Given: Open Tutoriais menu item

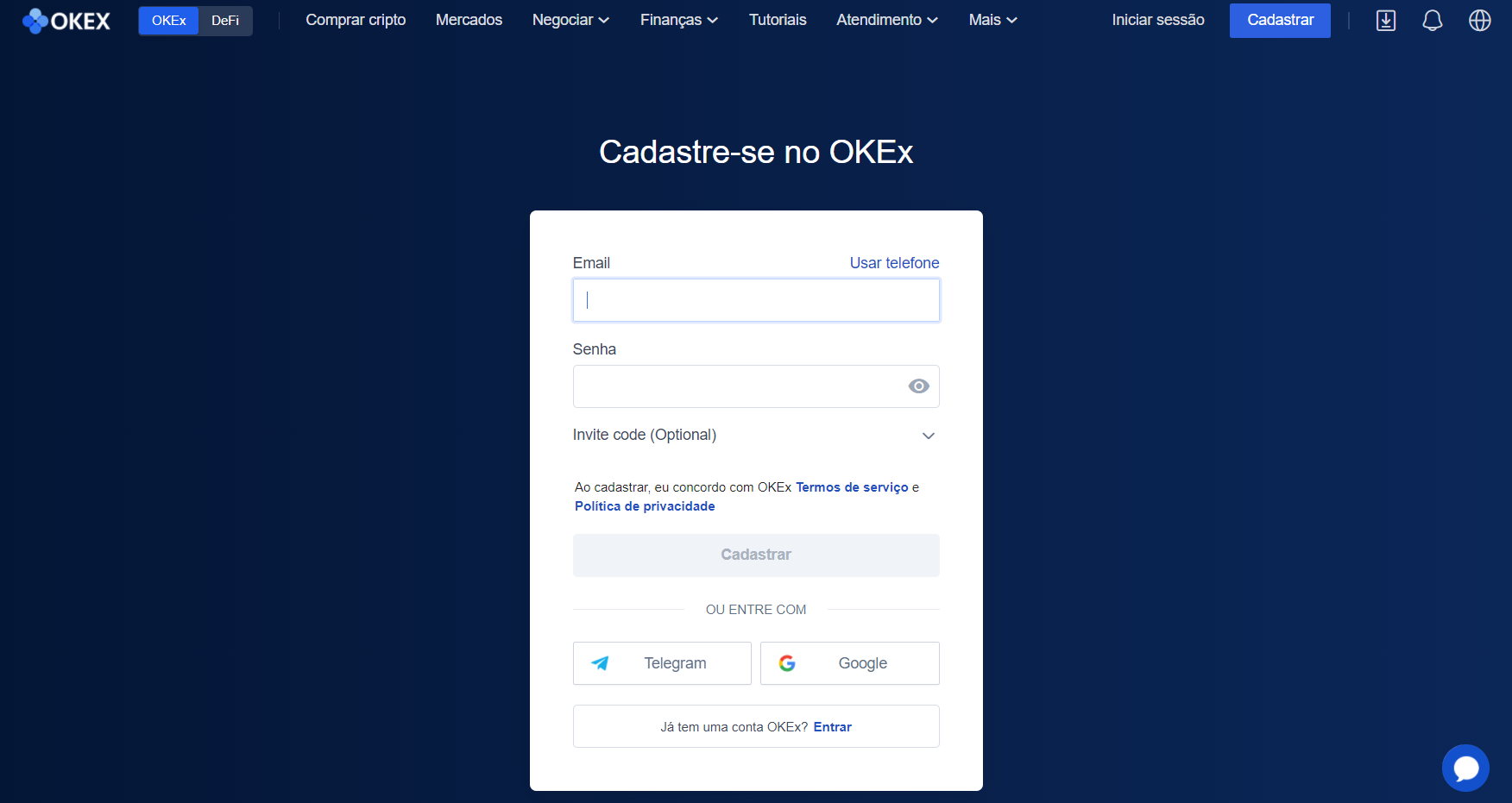Looking at the screenshot, I should click(778, 20).
